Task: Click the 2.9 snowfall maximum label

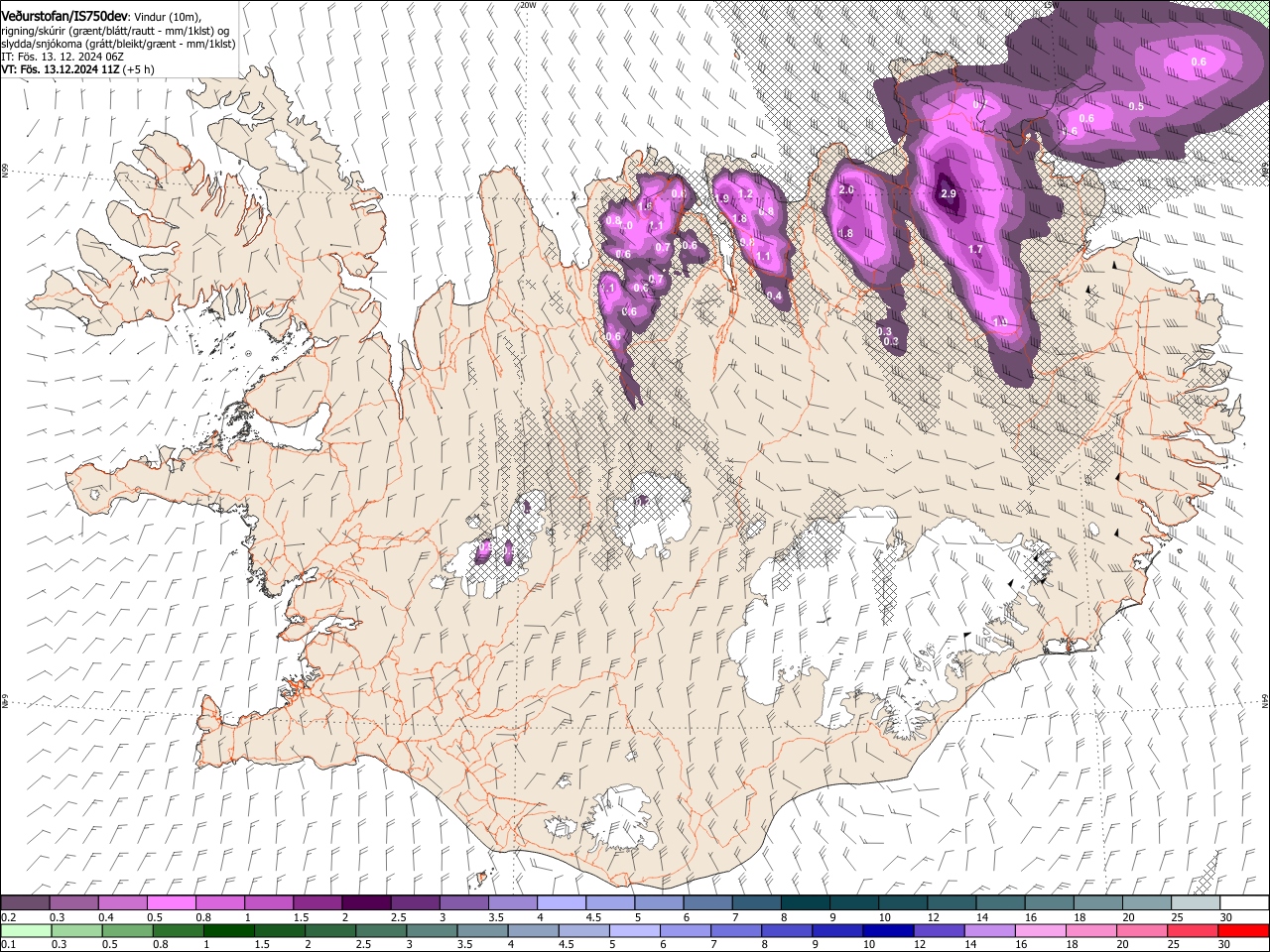Action: point(948,194)
